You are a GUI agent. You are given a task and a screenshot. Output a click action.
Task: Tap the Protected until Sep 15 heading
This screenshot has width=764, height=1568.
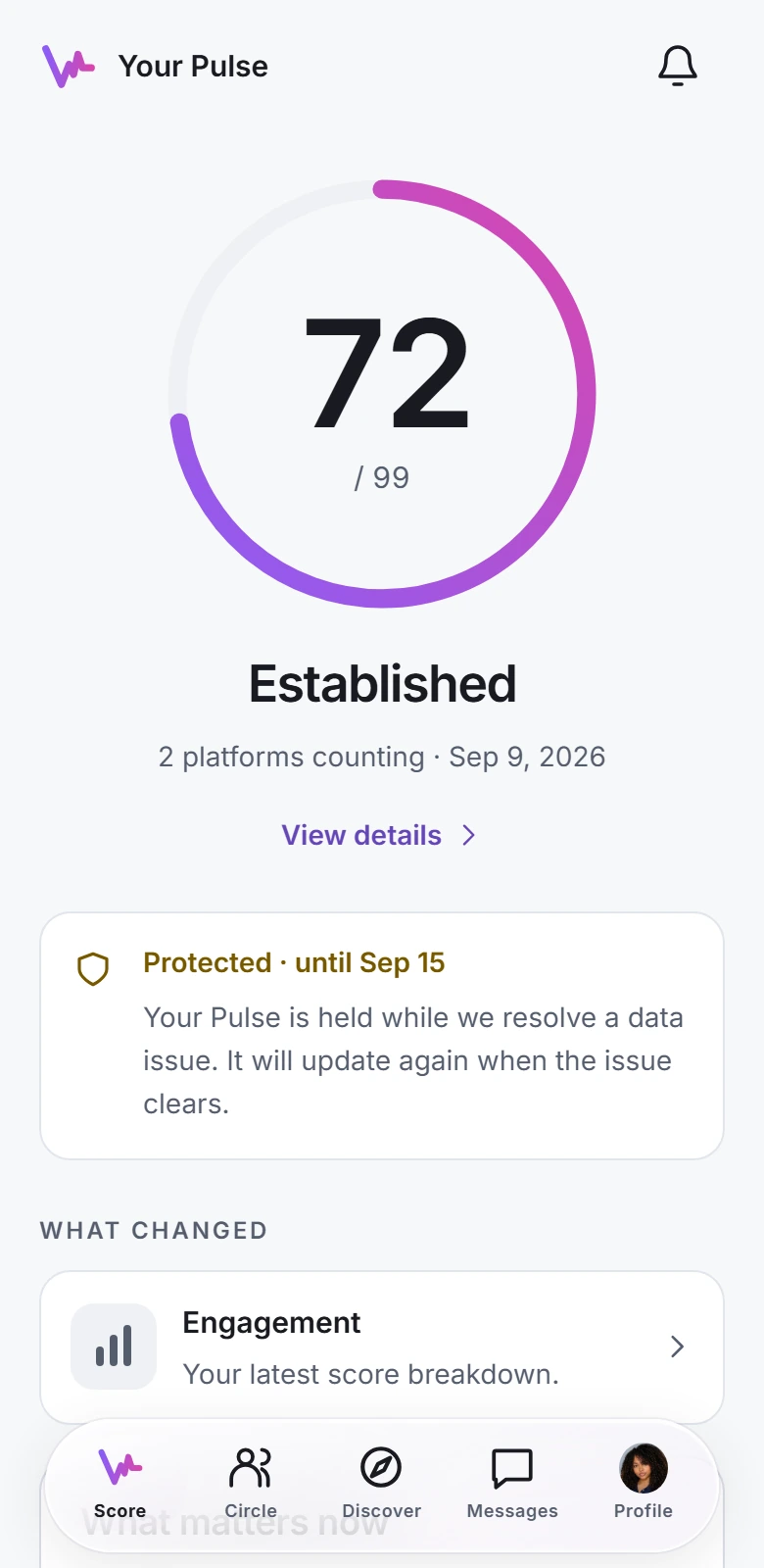pyautogui.click(x=294, y=962)
